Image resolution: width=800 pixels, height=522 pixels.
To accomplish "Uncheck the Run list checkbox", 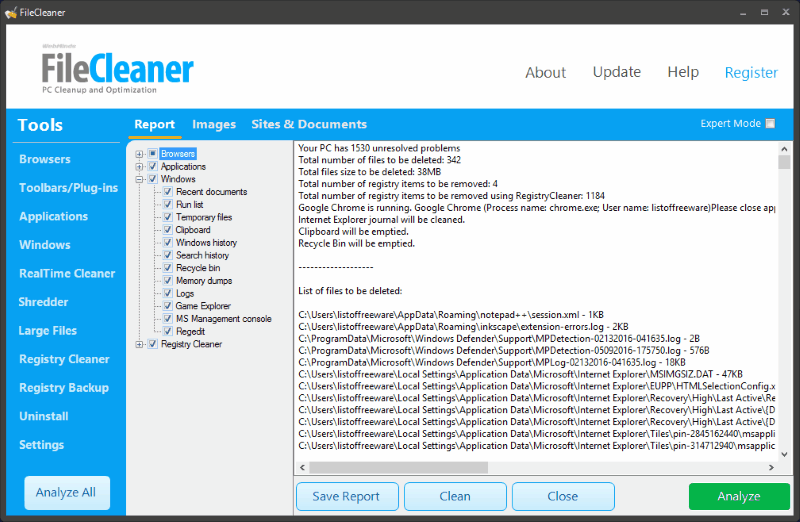I will pos(168,205).
